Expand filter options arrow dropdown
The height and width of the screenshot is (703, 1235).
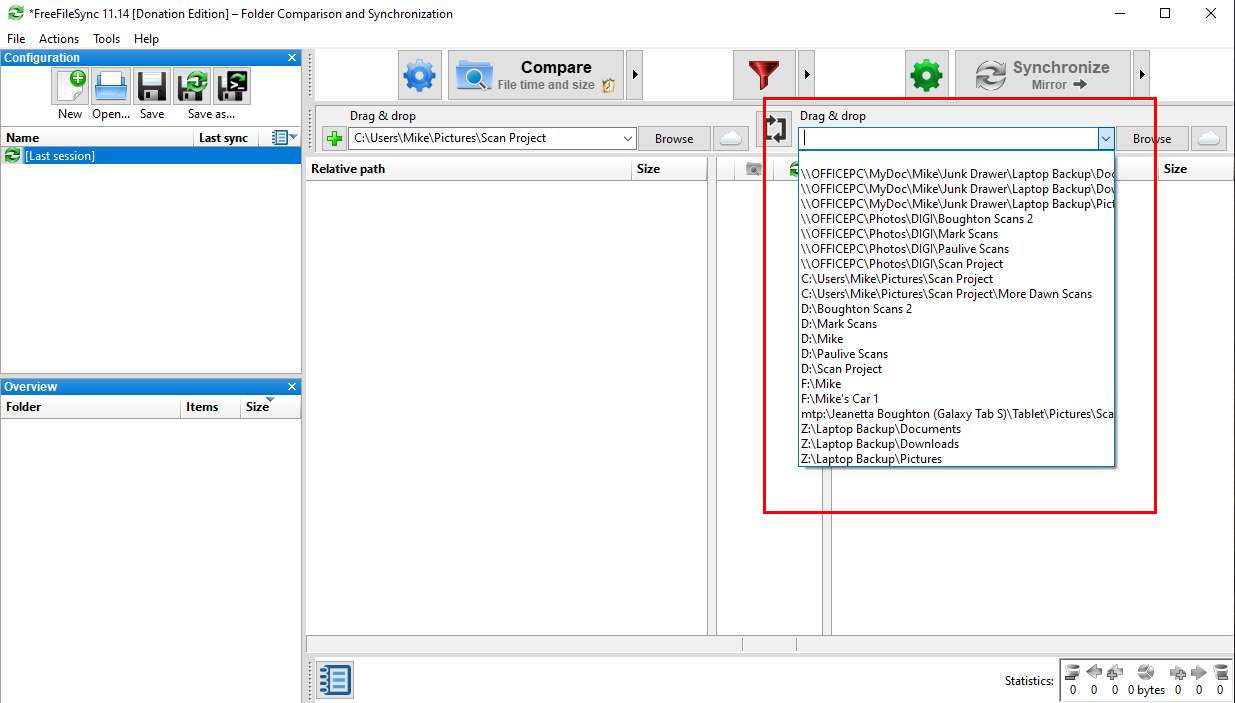[x=807, y=75]
